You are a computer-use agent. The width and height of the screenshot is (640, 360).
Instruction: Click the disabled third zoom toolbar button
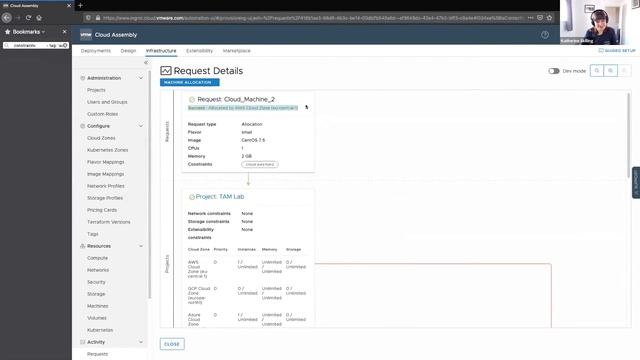624,71
